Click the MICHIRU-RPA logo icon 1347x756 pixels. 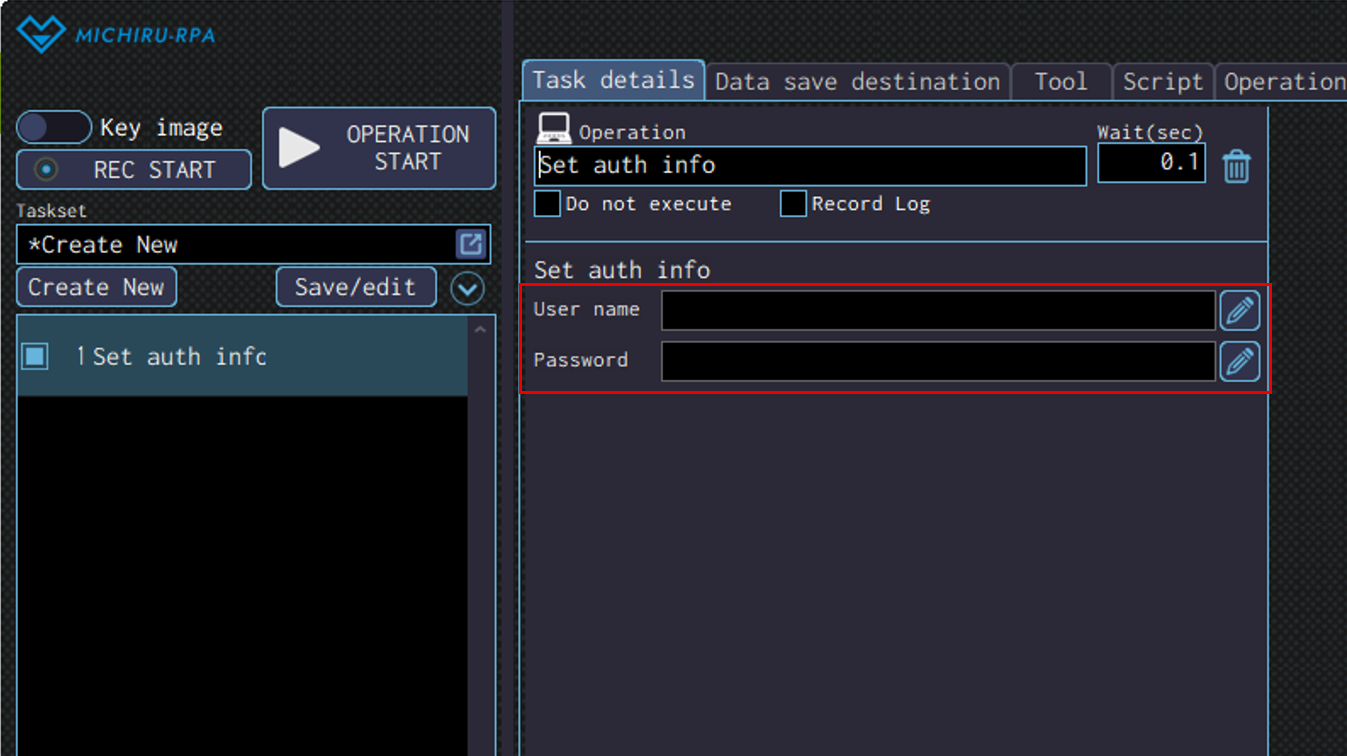coord(41,33)
